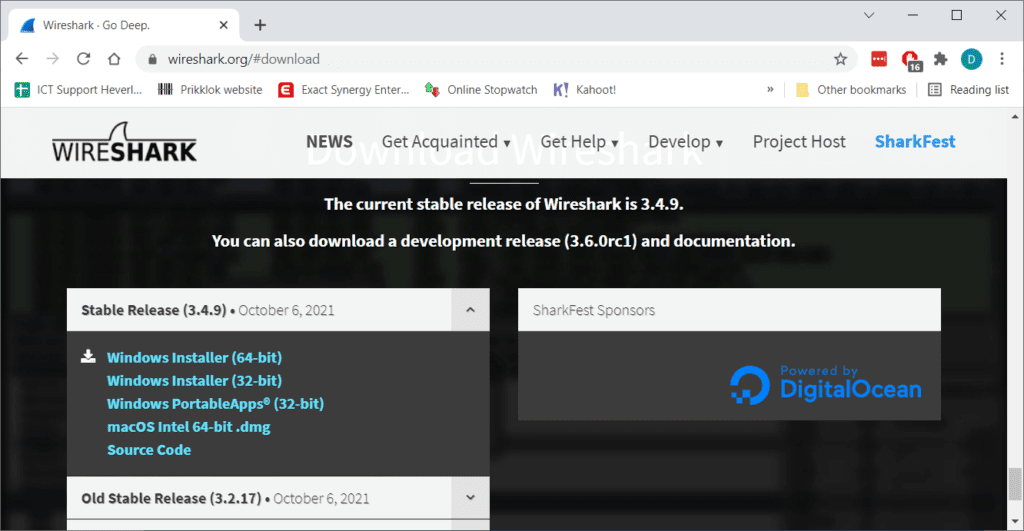This screenshot has height=531, width=1024.
Task: Open the Chrome three-dot menu
Action: tap(1002, 59)
